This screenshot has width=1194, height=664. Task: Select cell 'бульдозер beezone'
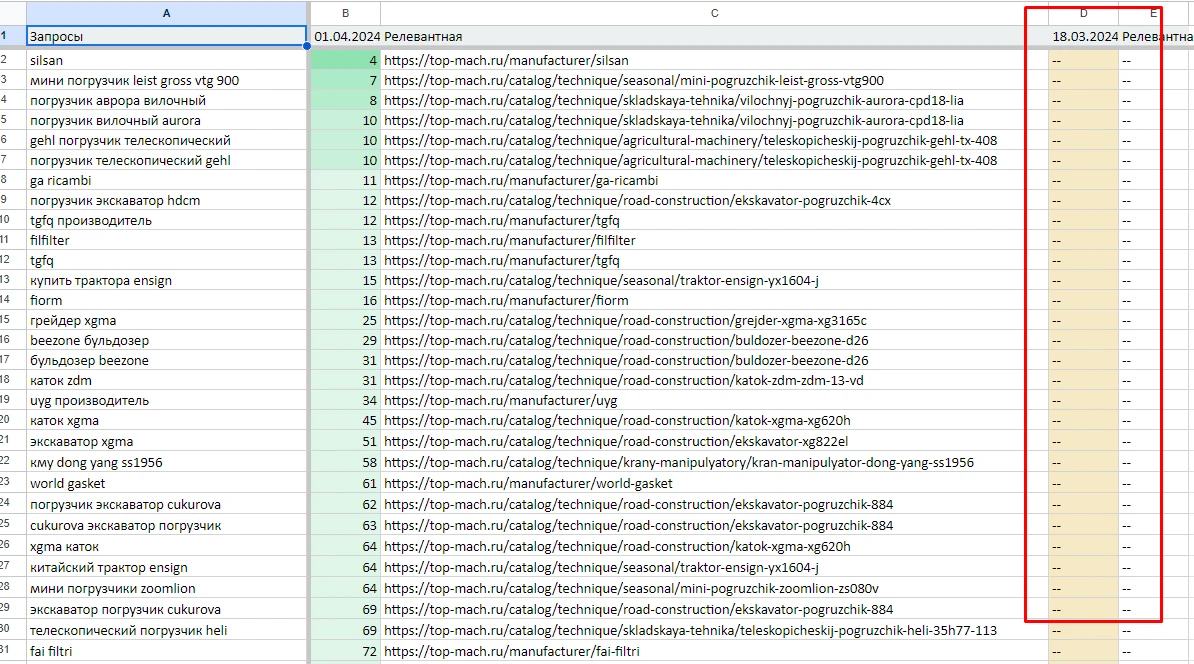[x=166, y=360]
